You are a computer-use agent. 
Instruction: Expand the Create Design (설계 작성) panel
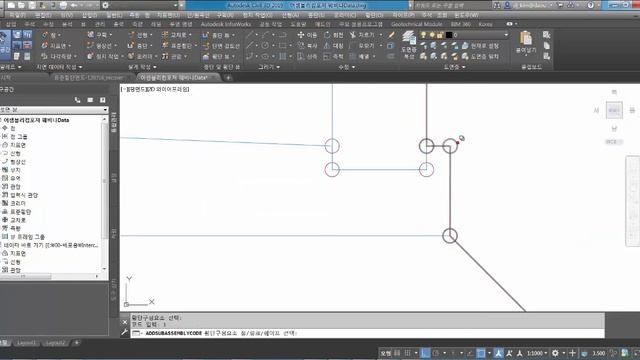tap(142, 67)
